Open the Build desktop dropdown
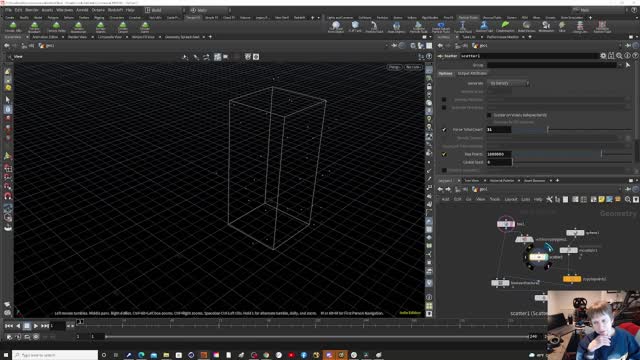 [164, 10]
